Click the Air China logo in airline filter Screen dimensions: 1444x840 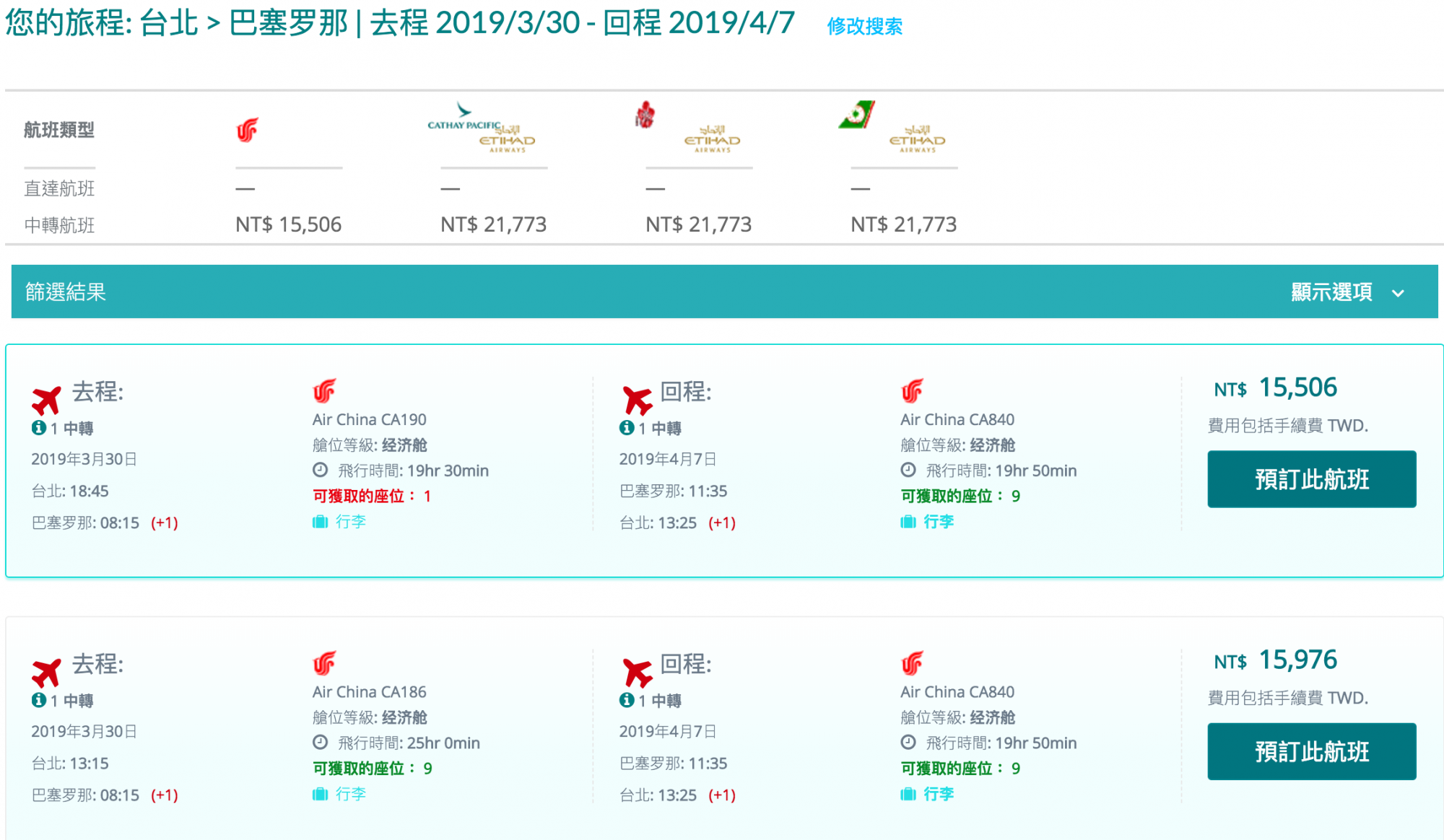(247, 131)
